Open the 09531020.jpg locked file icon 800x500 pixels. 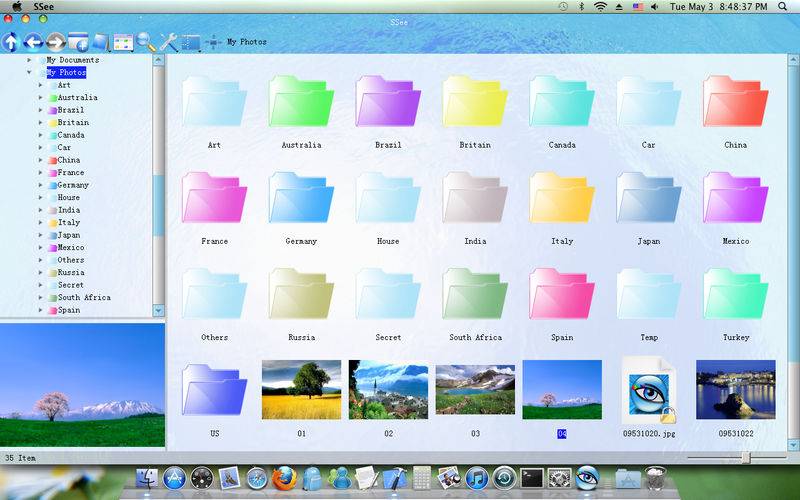(648, 389)
